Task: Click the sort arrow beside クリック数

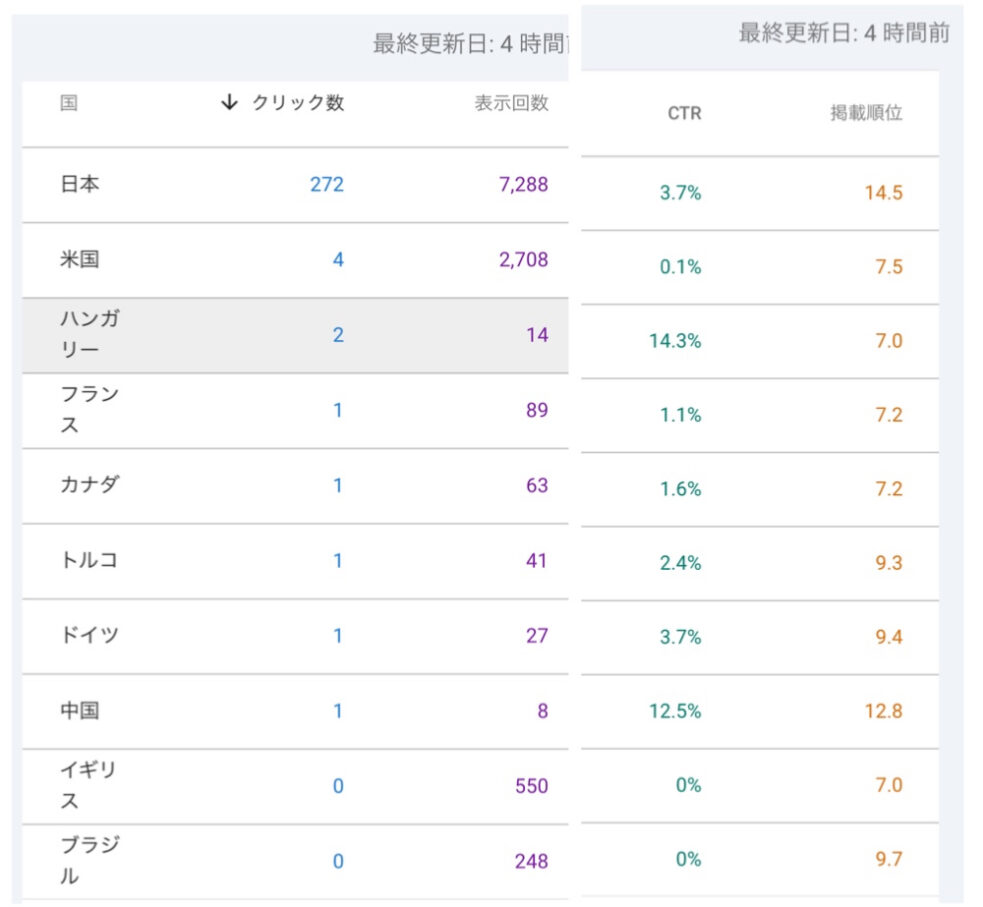Action: point(229,103)
